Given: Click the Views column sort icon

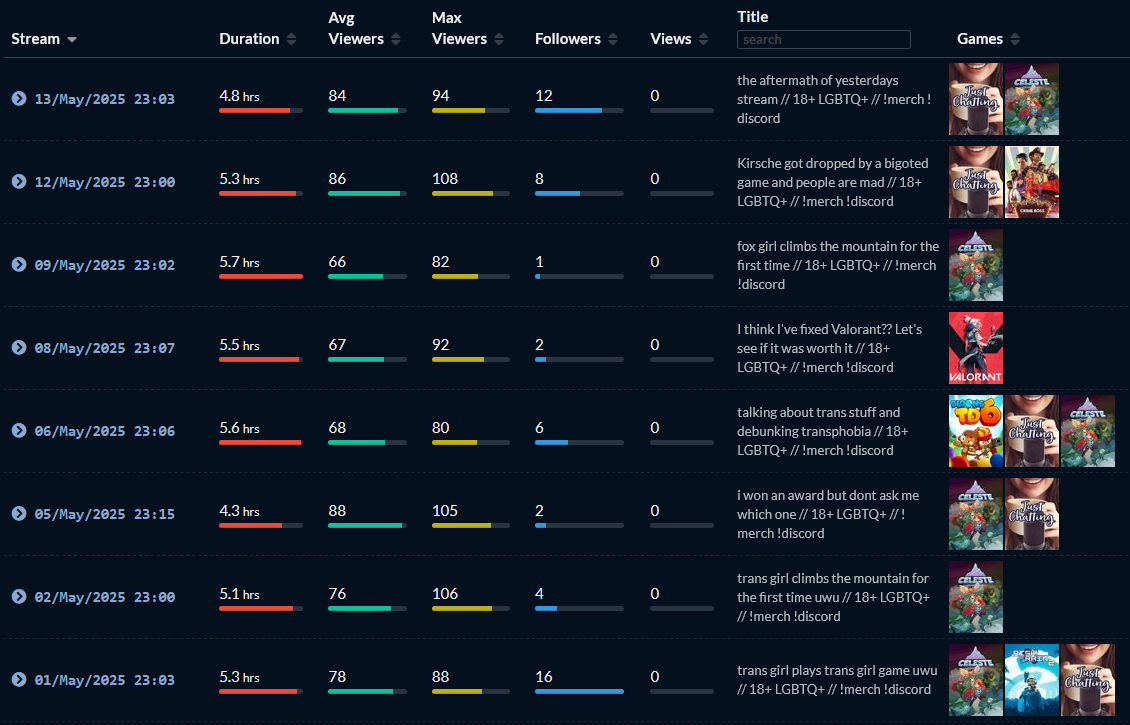Looking at the screenshot, I should [x=704, y=39].
